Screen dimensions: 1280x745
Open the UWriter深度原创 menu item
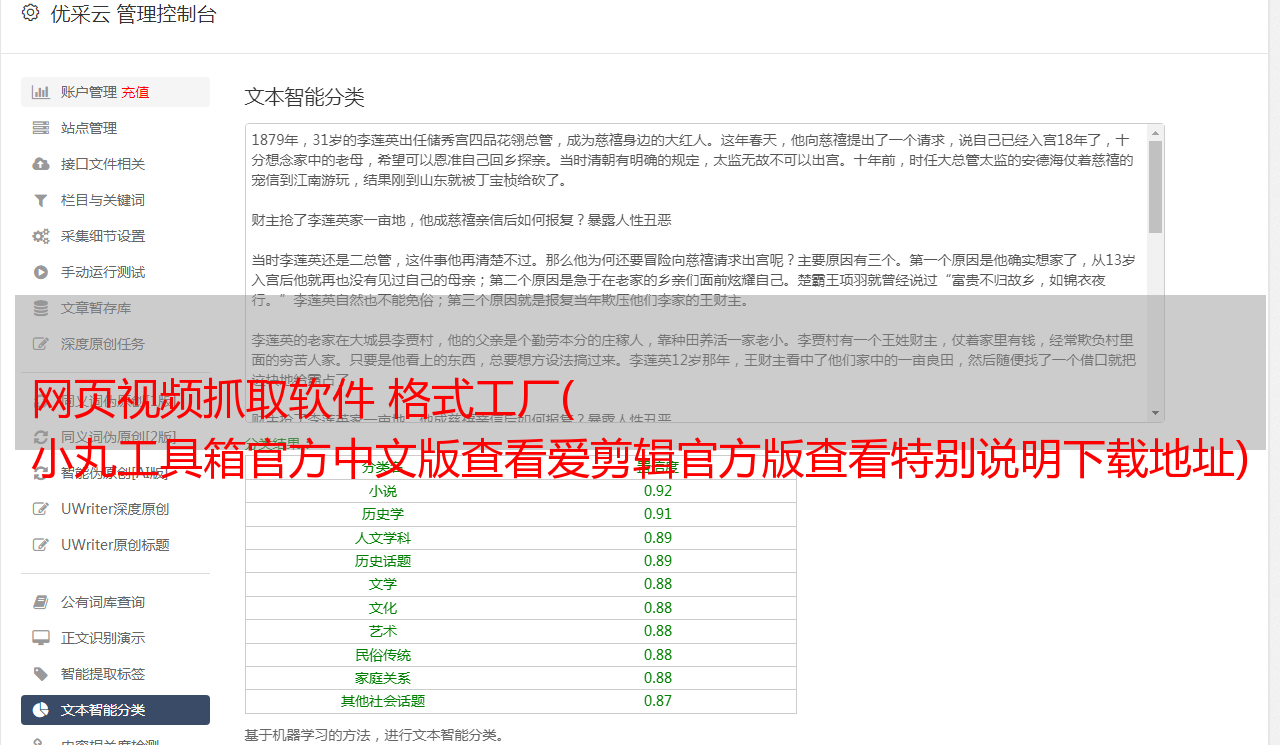114,509
